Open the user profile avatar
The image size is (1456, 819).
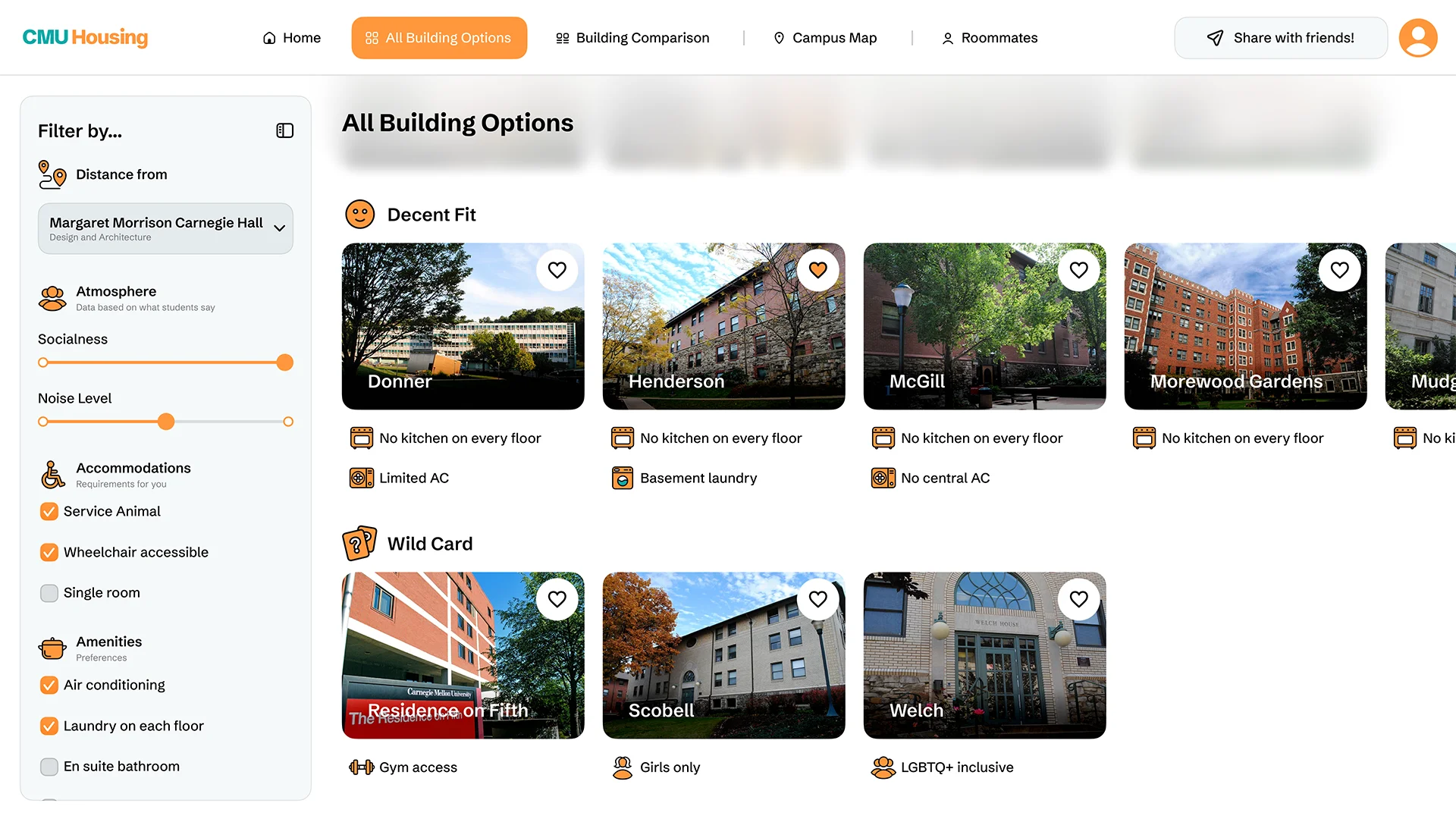point(1418,38)
